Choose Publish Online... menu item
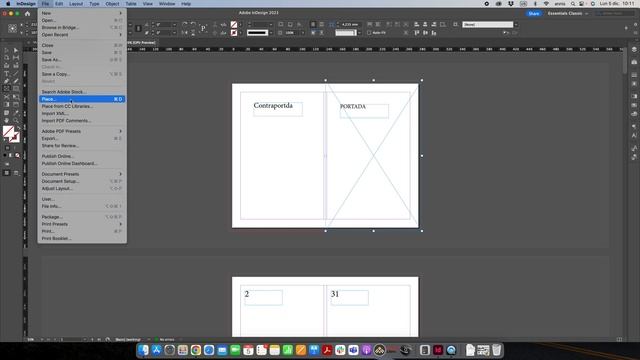The image size is (640, 360). [82, 156]
